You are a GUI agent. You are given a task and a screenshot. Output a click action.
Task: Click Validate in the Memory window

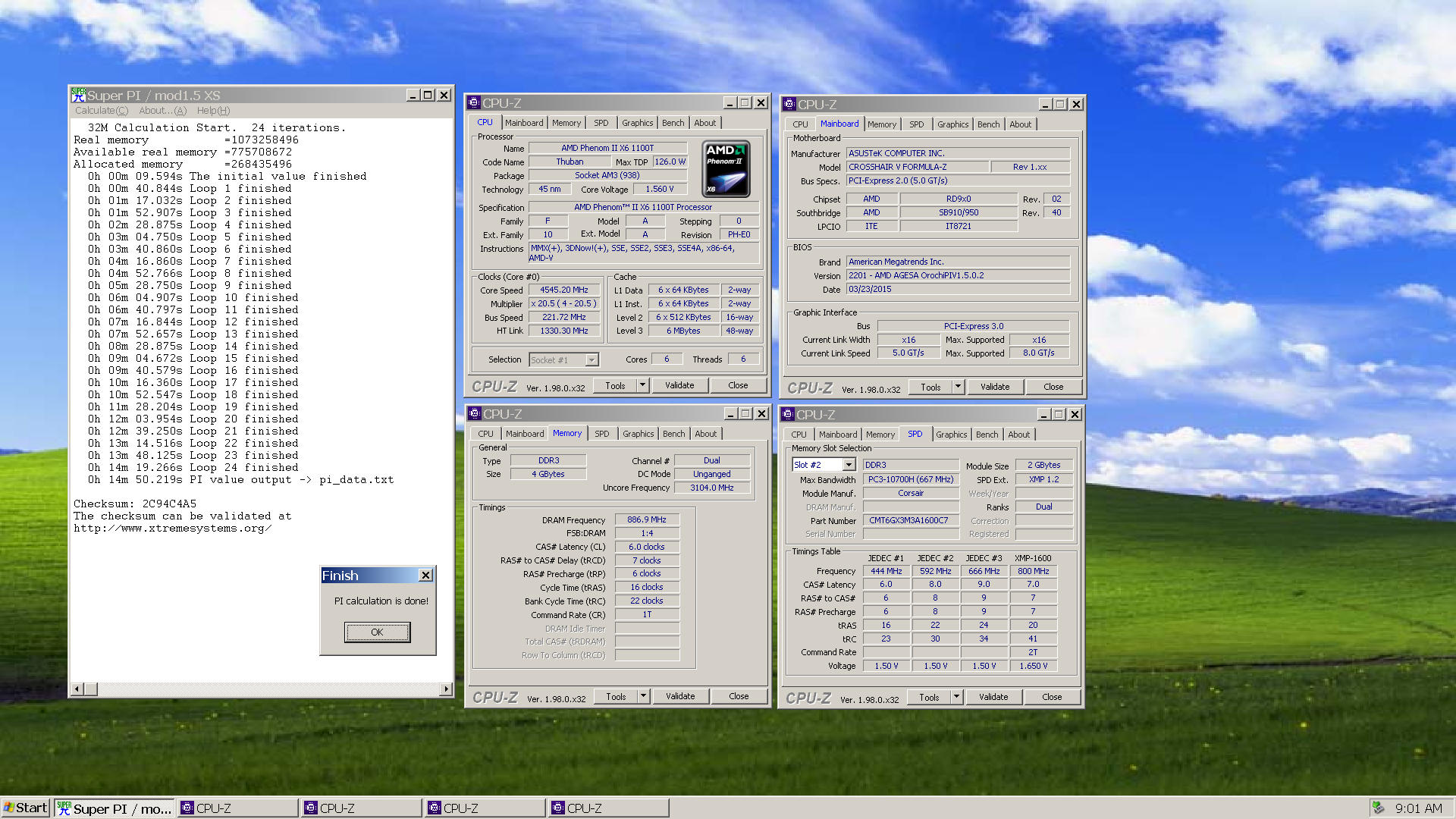680,696
